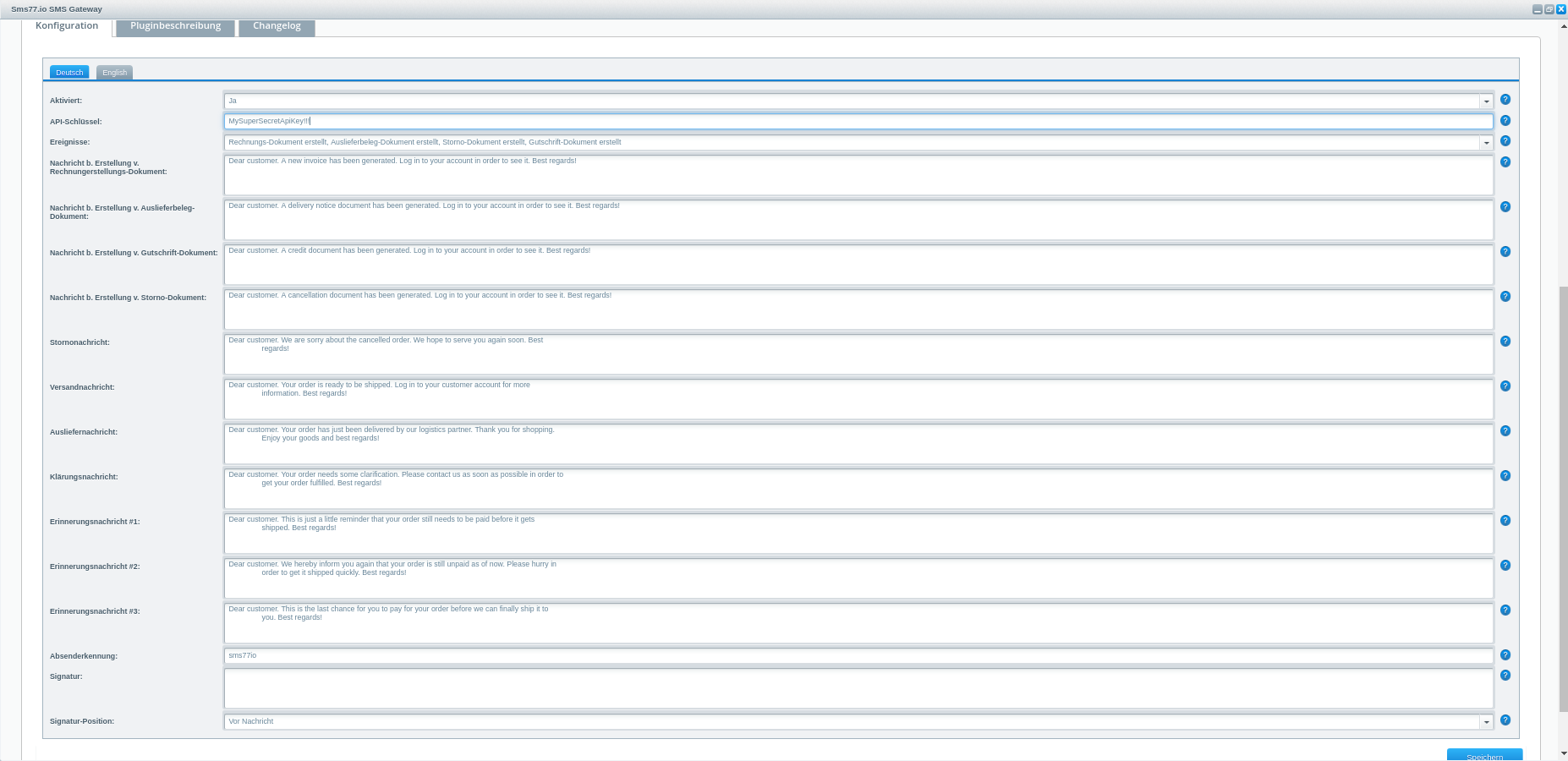Image resolution: width=1568 pixels, height=761 pixels.
Task: Click help icon beside Ereignisse
Action: pos(1505,141)
